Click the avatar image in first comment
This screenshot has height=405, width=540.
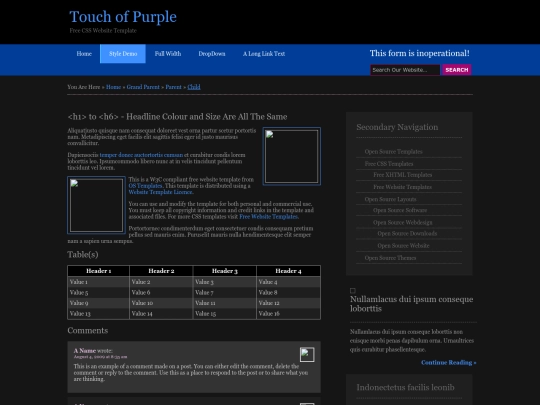(307, 355)
